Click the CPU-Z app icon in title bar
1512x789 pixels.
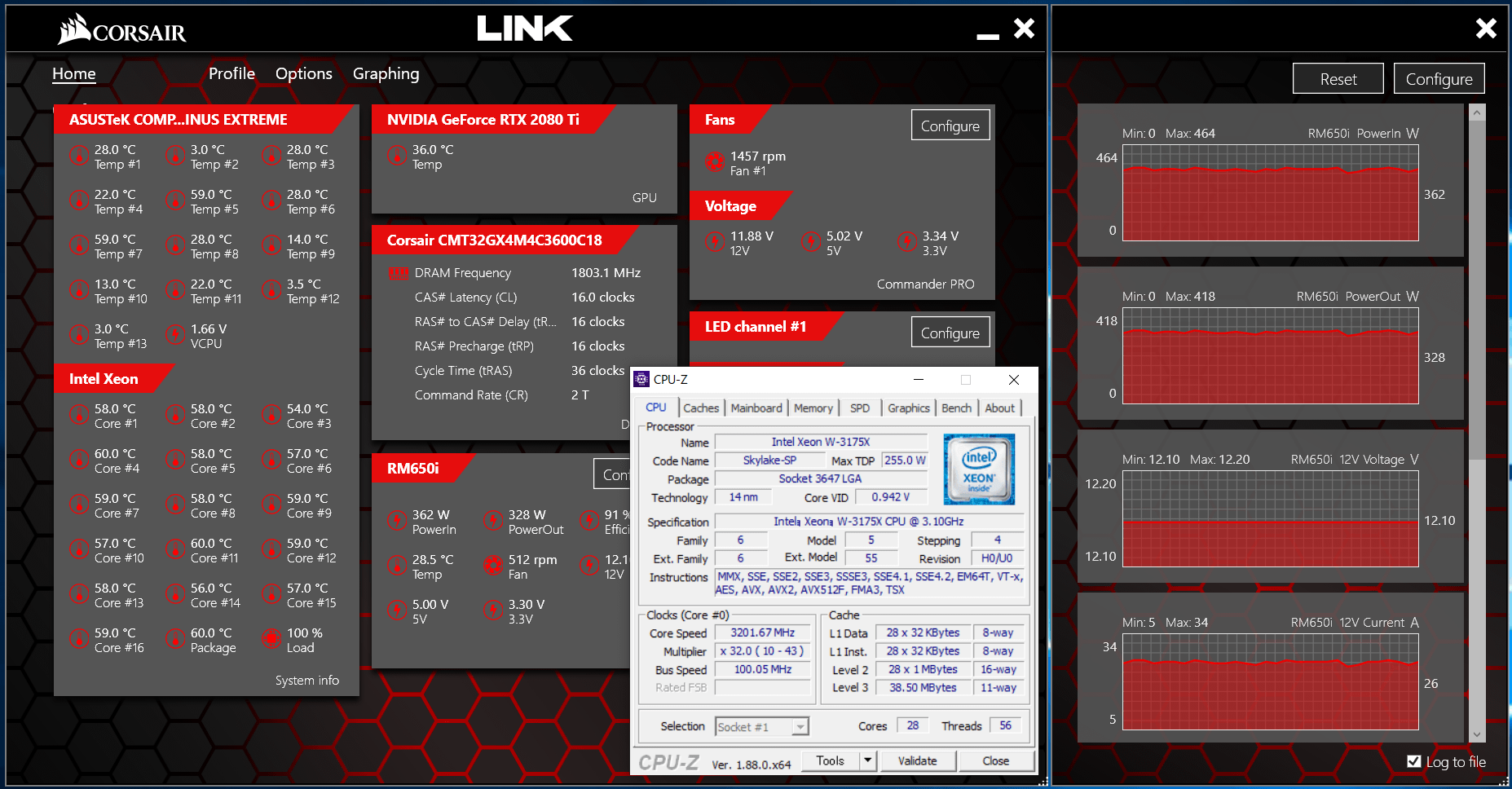click(642, 379)
